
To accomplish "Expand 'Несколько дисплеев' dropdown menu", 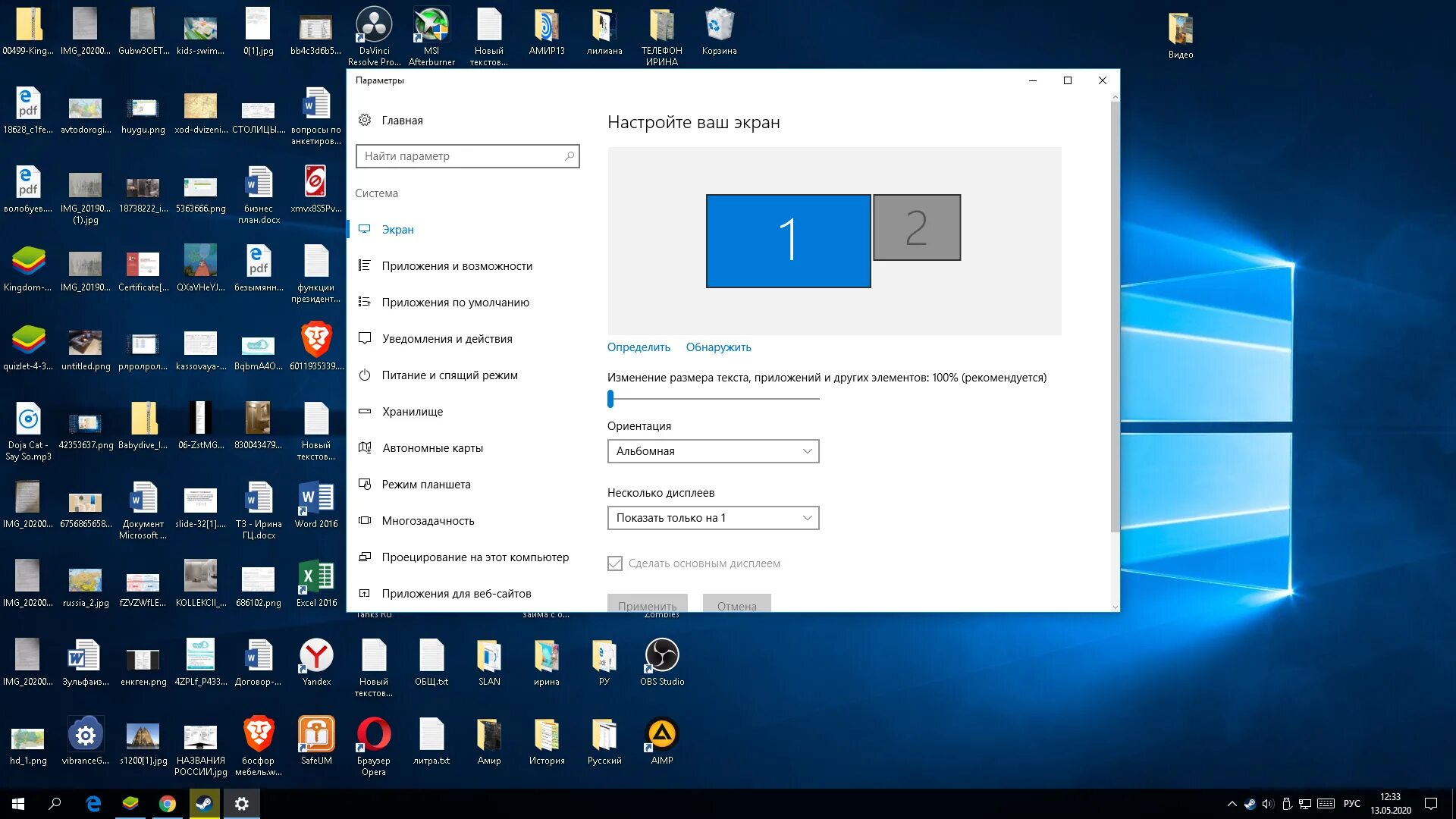I will click(x=713, y=517).
